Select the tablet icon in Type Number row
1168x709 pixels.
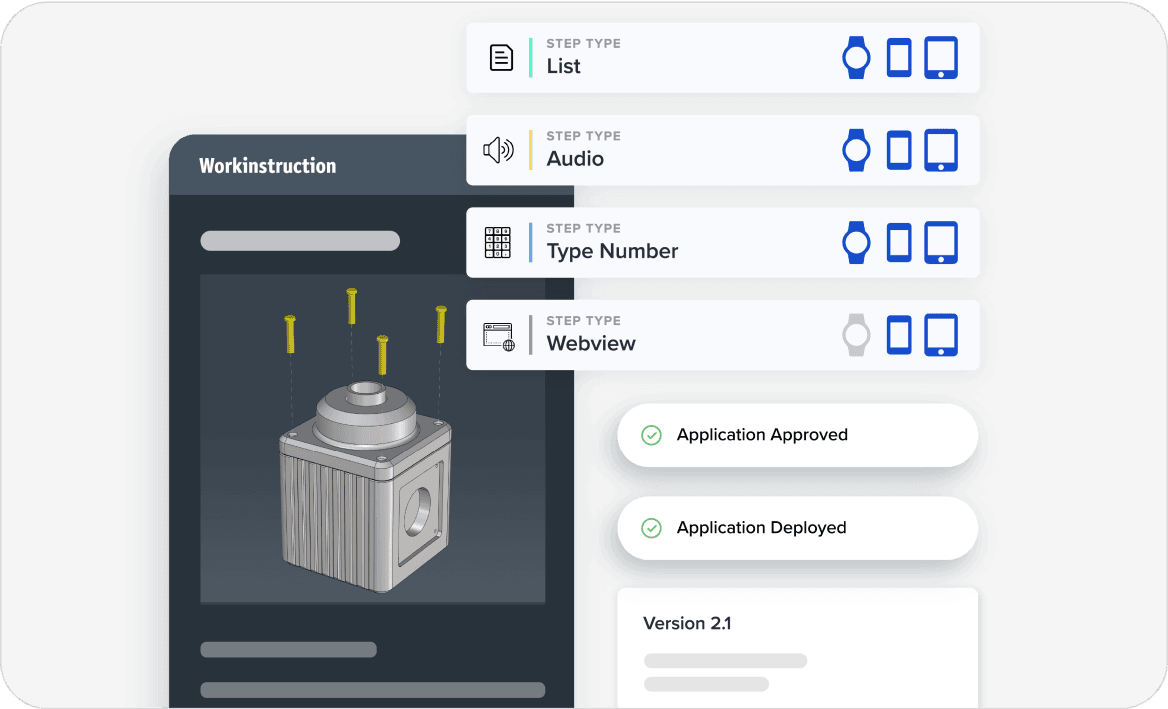point(941,243)
